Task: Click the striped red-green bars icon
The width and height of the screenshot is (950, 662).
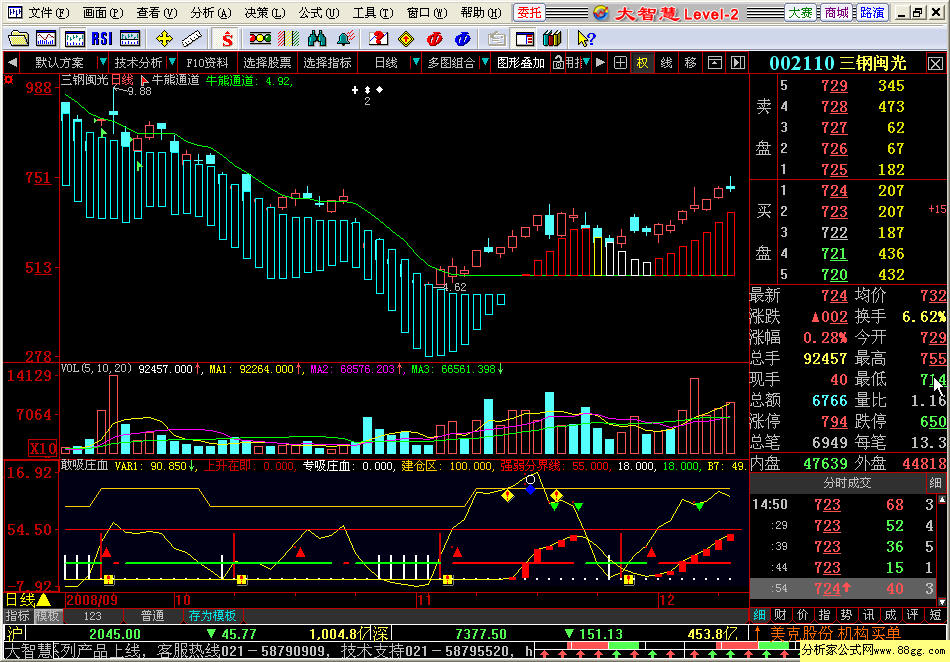Action: coord(288,39)
